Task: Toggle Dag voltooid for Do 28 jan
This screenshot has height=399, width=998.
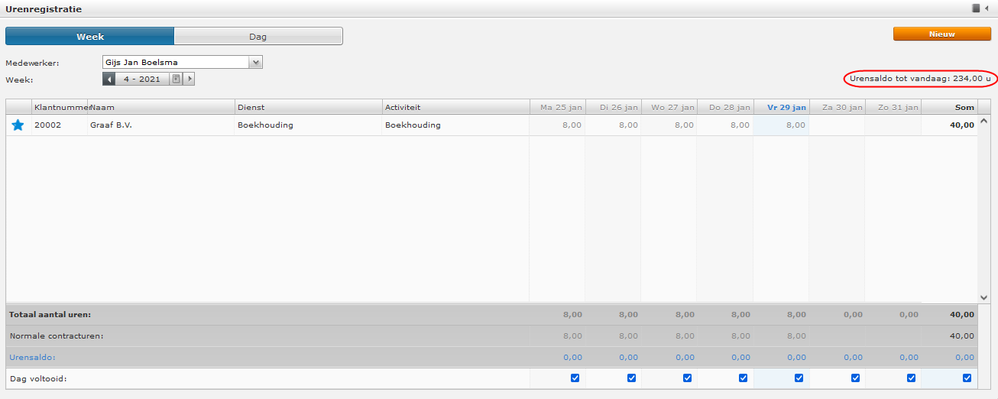Action: tap(743, 378)
